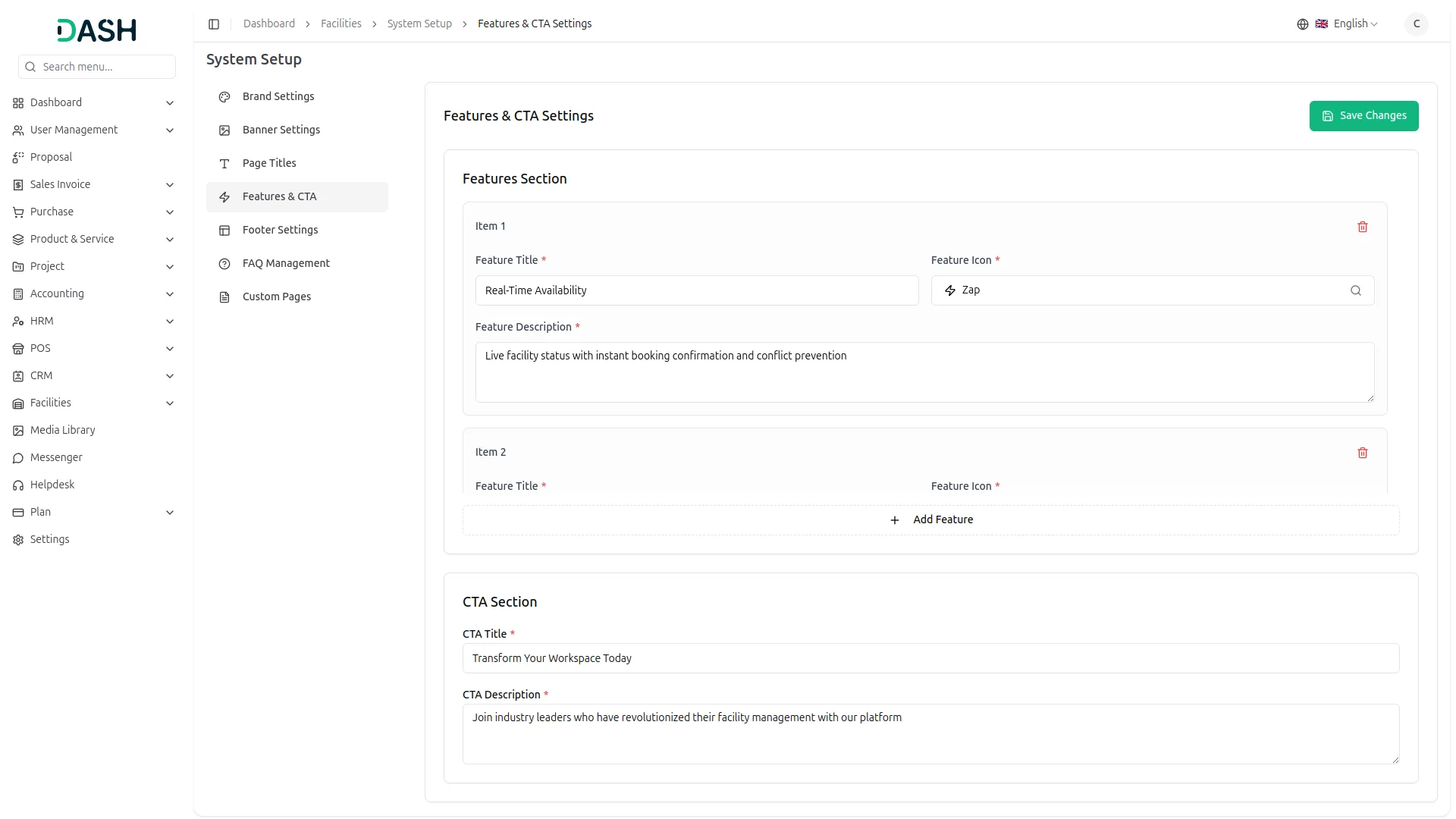1456x819 pixels.
Task: Delete feature Item 1 with trash icon
Action: [1362, 227]
